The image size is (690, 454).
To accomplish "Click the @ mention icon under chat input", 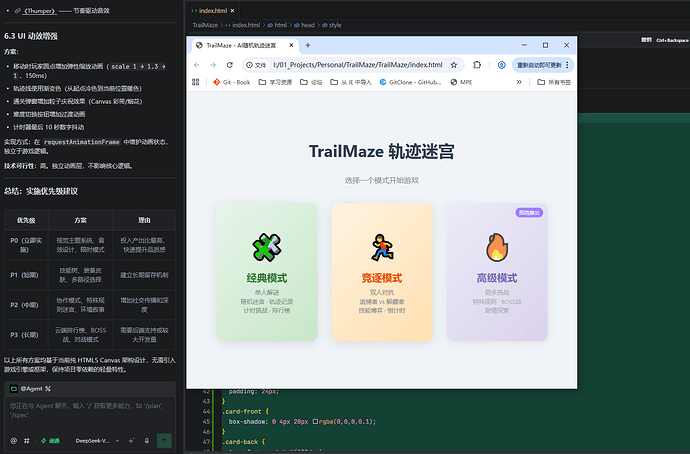I will (x=14, y=440).
